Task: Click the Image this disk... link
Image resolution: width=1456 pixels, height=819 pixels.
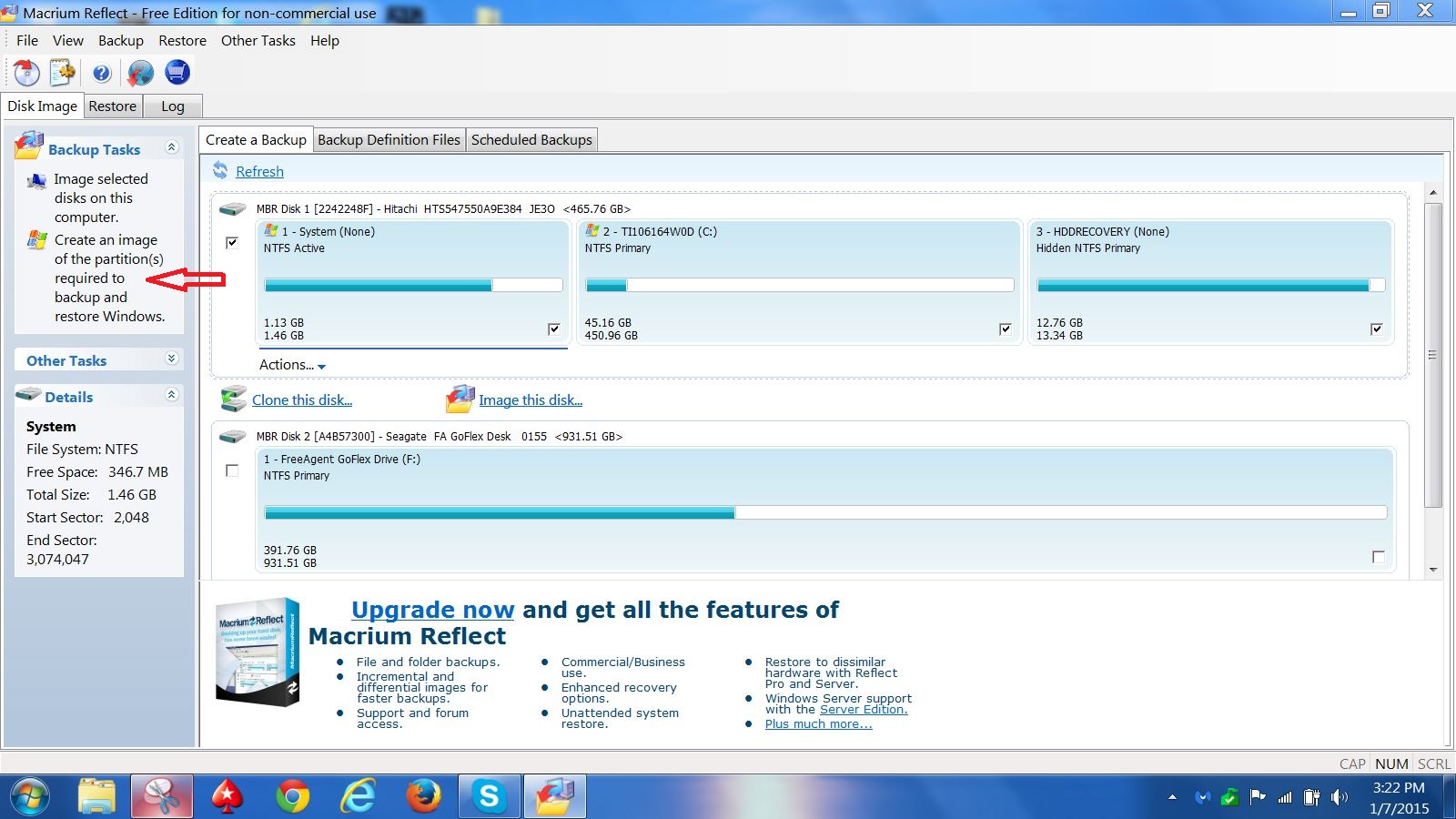Action: pos(531,400)
